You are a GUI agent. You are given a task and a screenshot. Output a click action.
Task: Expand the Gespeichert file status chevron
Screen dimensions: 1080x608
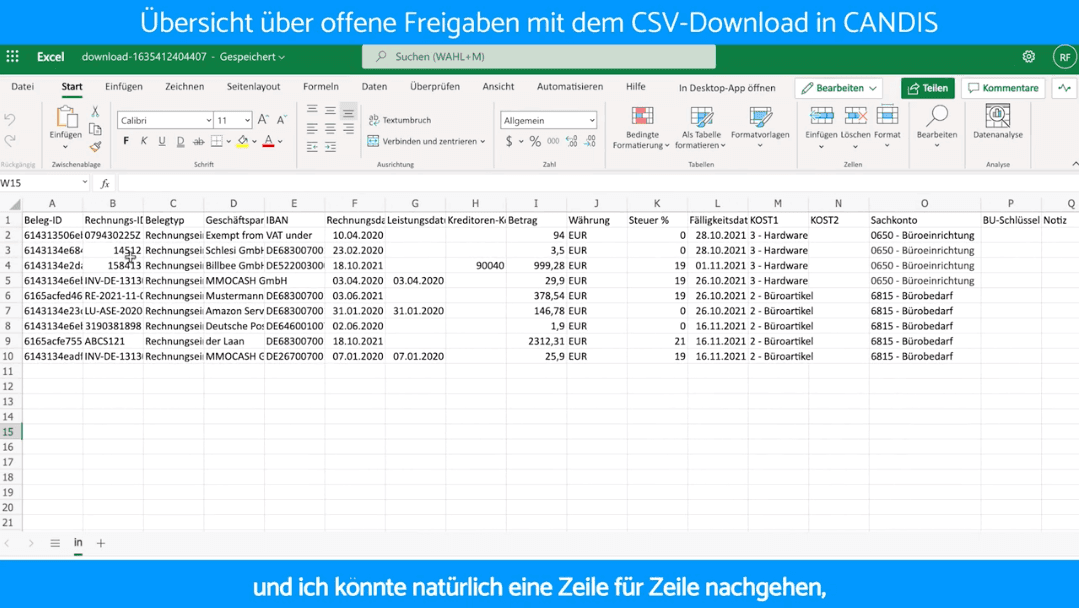click(282, 57)
